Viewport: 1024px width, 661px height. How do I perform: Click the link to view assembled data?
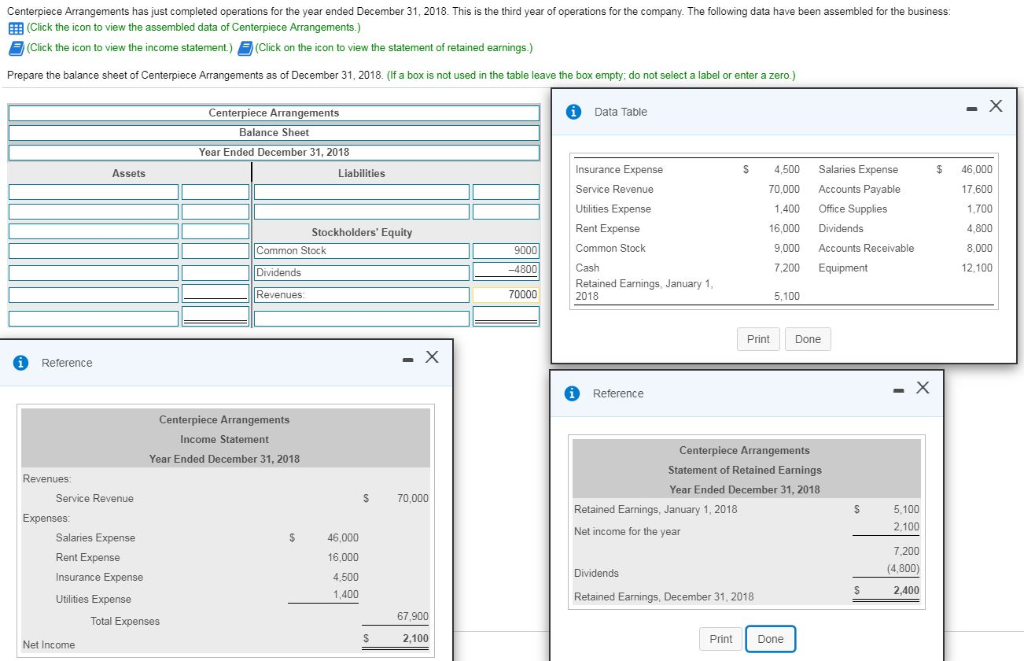click(x=193, y=27)
